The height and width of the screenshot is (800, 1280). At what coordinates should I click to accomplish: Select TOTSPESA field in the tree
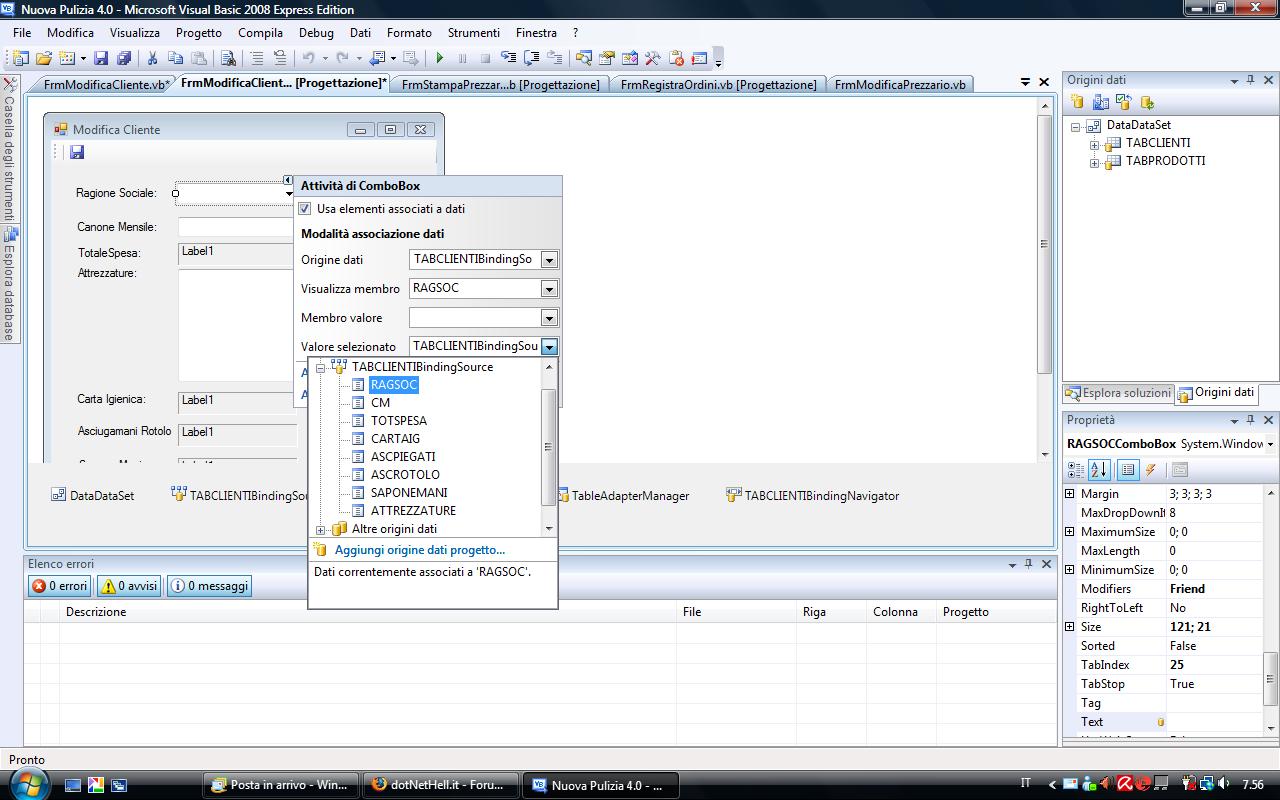click(x=398, y=421)
